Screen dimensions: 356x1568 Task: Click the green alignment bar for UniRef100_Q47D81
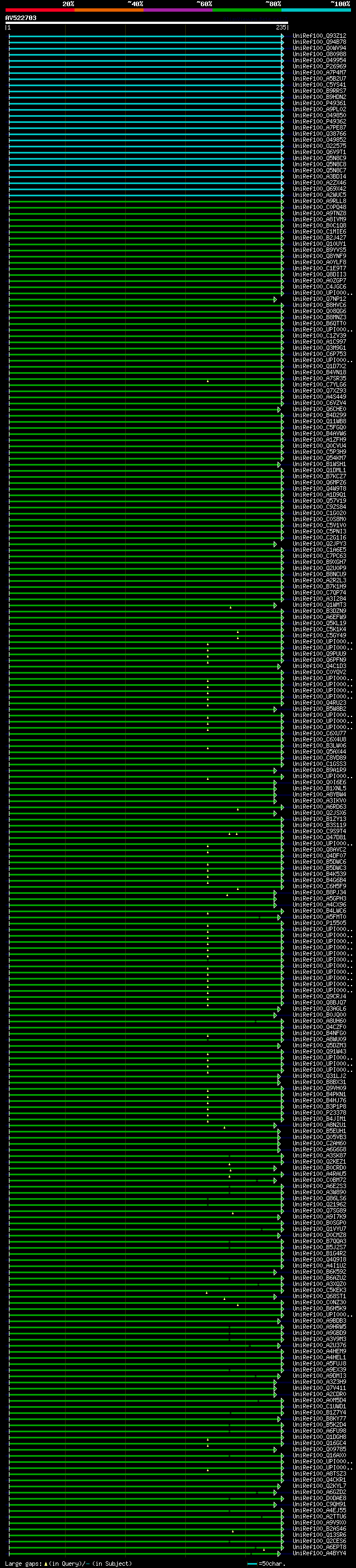(x=146, y=838)
